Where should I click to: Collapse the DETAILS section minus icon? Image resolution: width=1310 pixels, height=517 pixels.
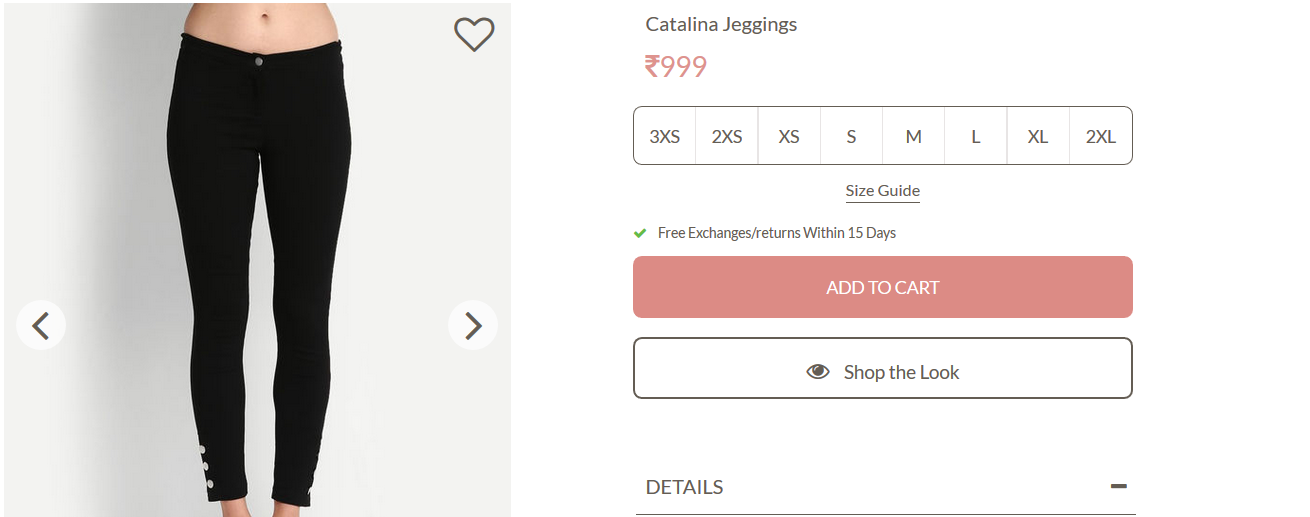1118,487
